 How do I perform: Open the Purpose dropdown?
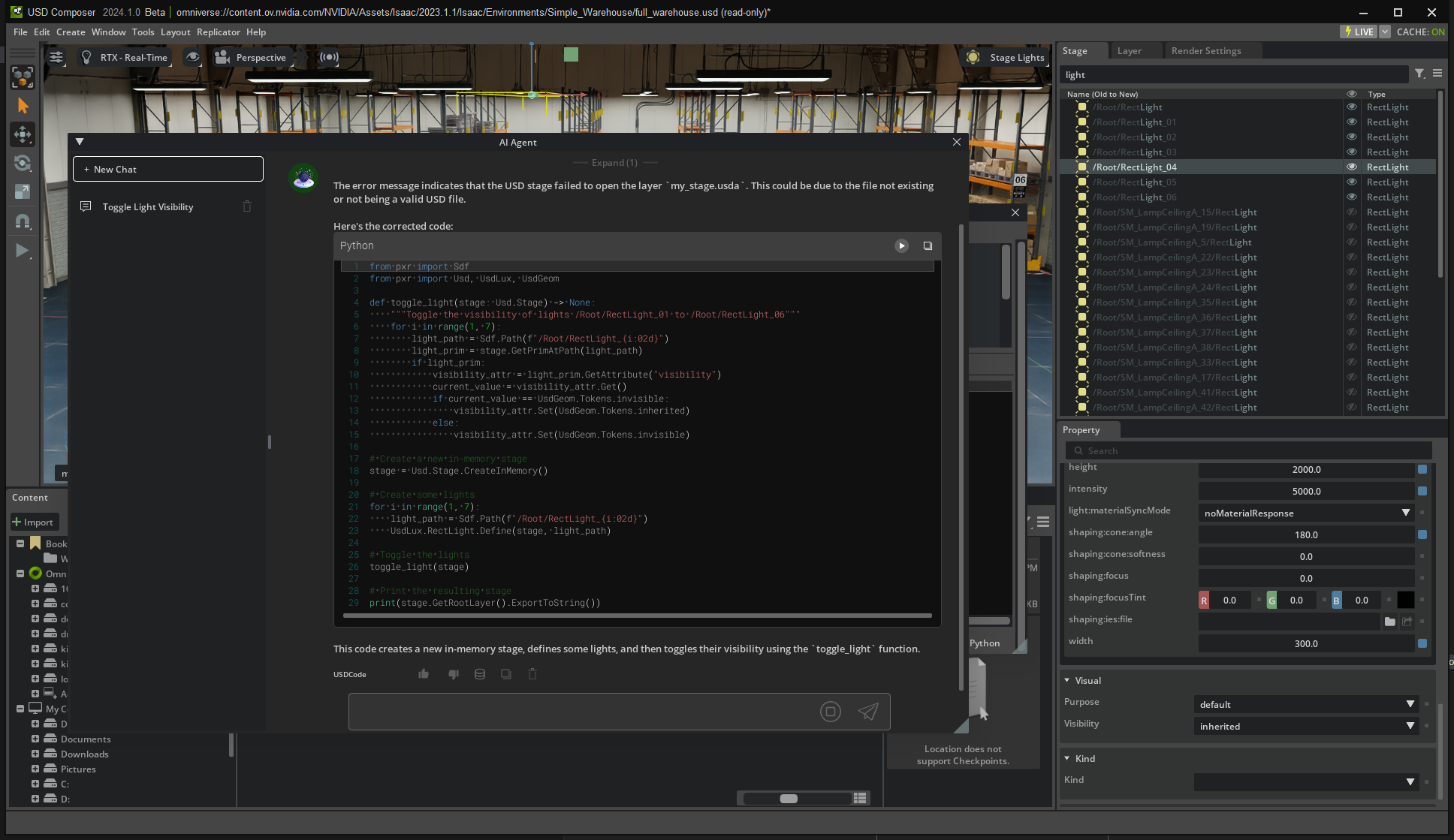1306,704
